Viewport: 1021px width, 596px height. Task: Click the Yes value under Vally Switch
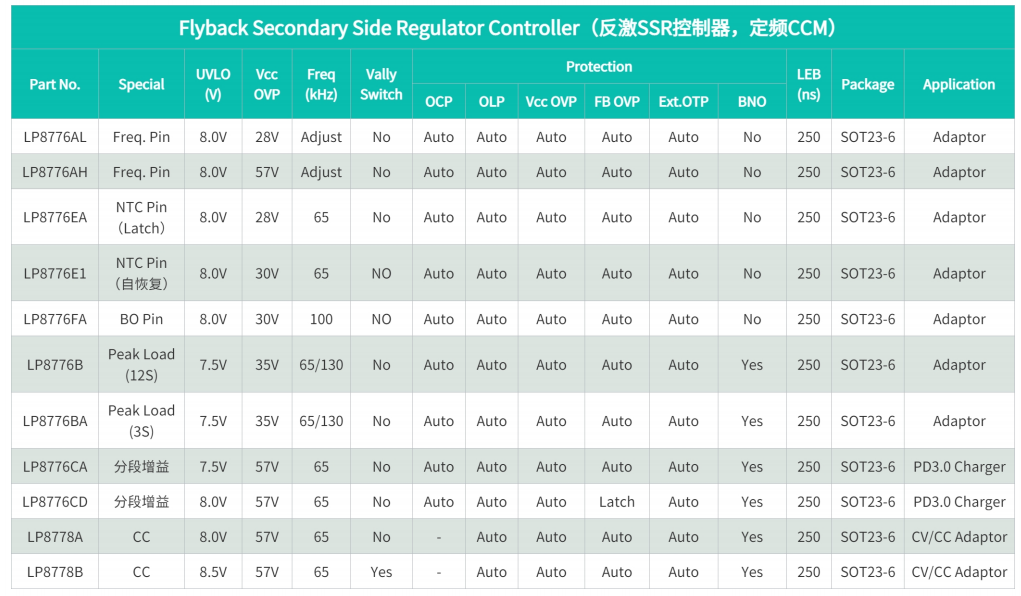click(x=382, y=572)
